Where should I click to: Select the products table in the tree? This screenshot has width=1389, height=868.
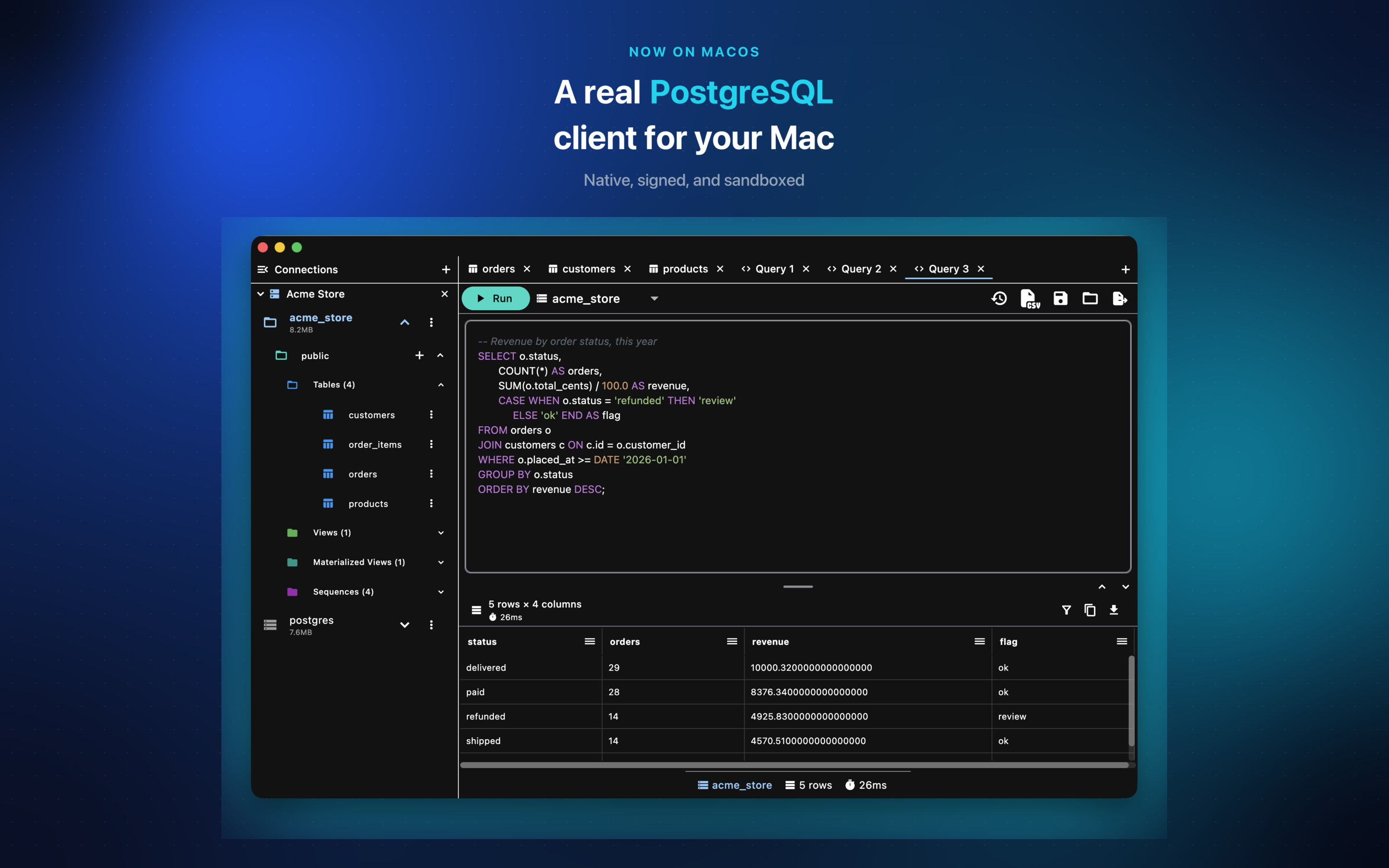[x=368, y=504]
